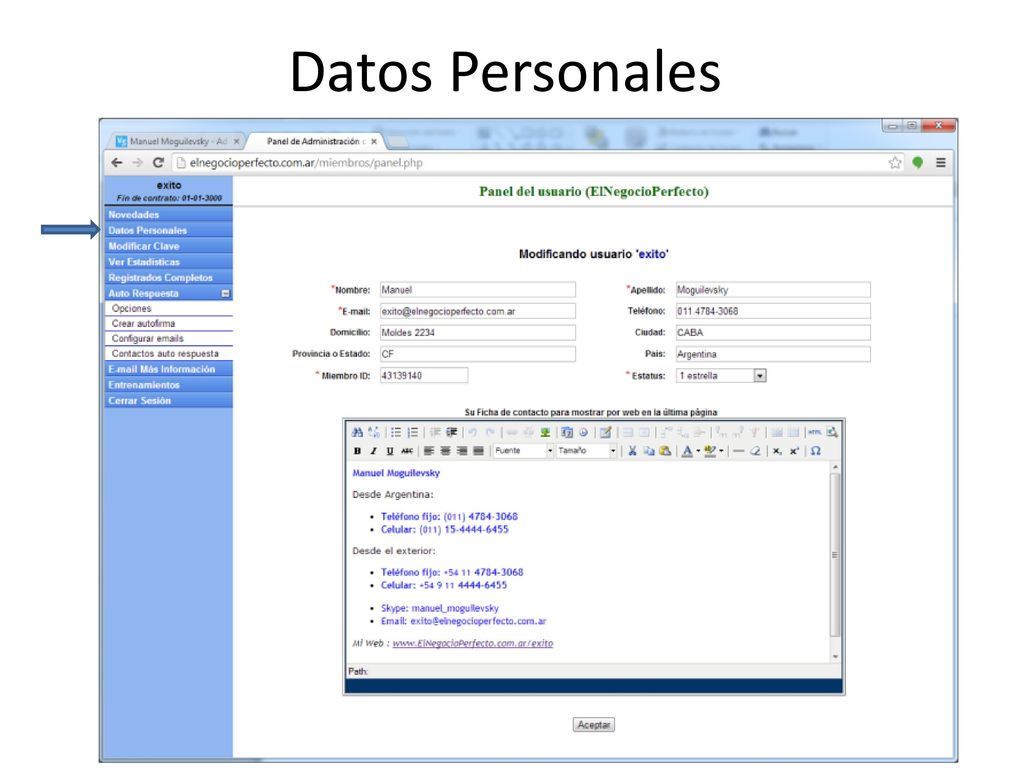Click the www.ElNegocioPerfecto.com.ar/exito link
This screenshot has height=768, width=1024.
tap(473, 643)
